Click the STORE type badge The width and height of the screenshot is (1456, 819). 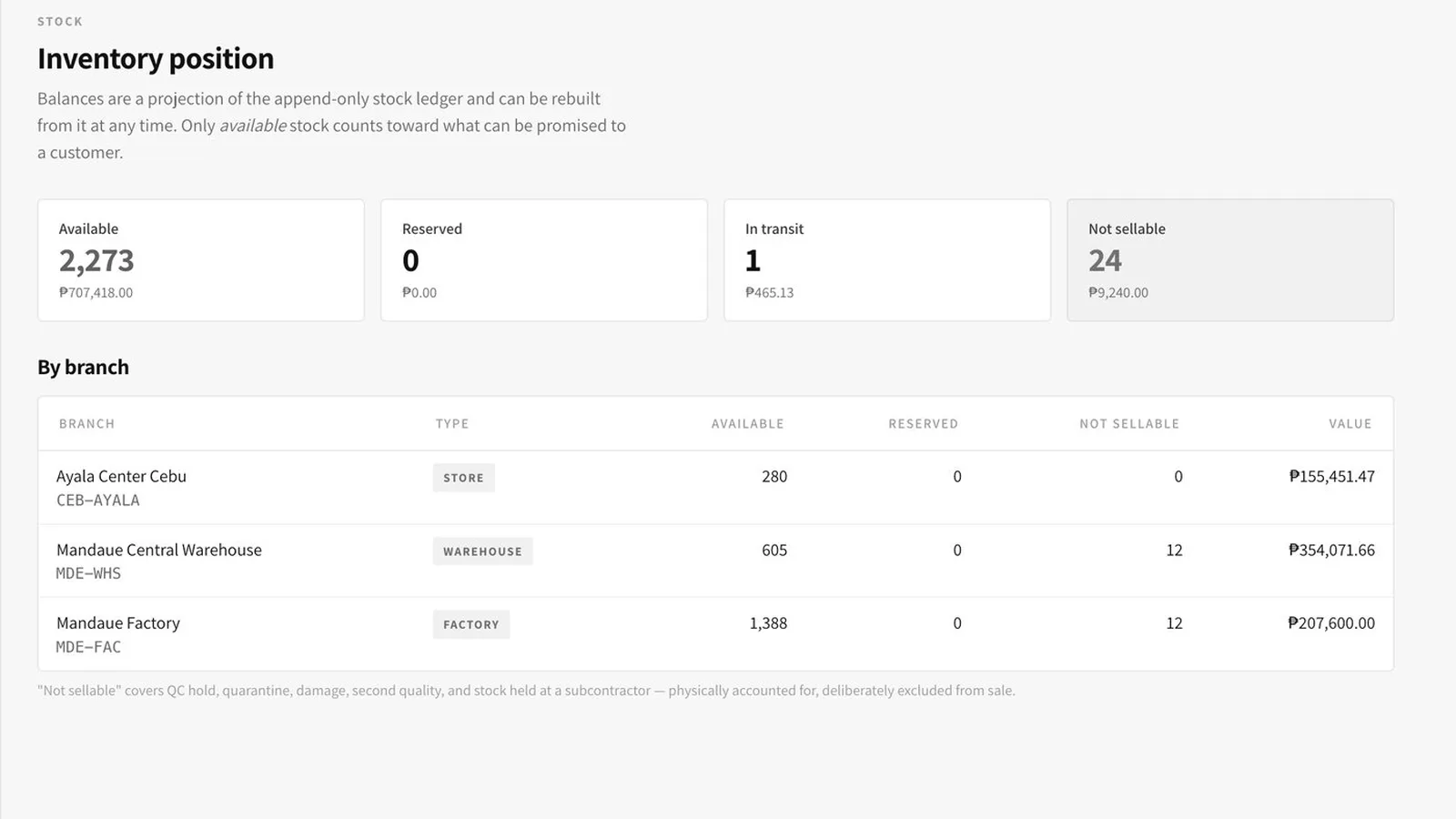pos(463,478)
